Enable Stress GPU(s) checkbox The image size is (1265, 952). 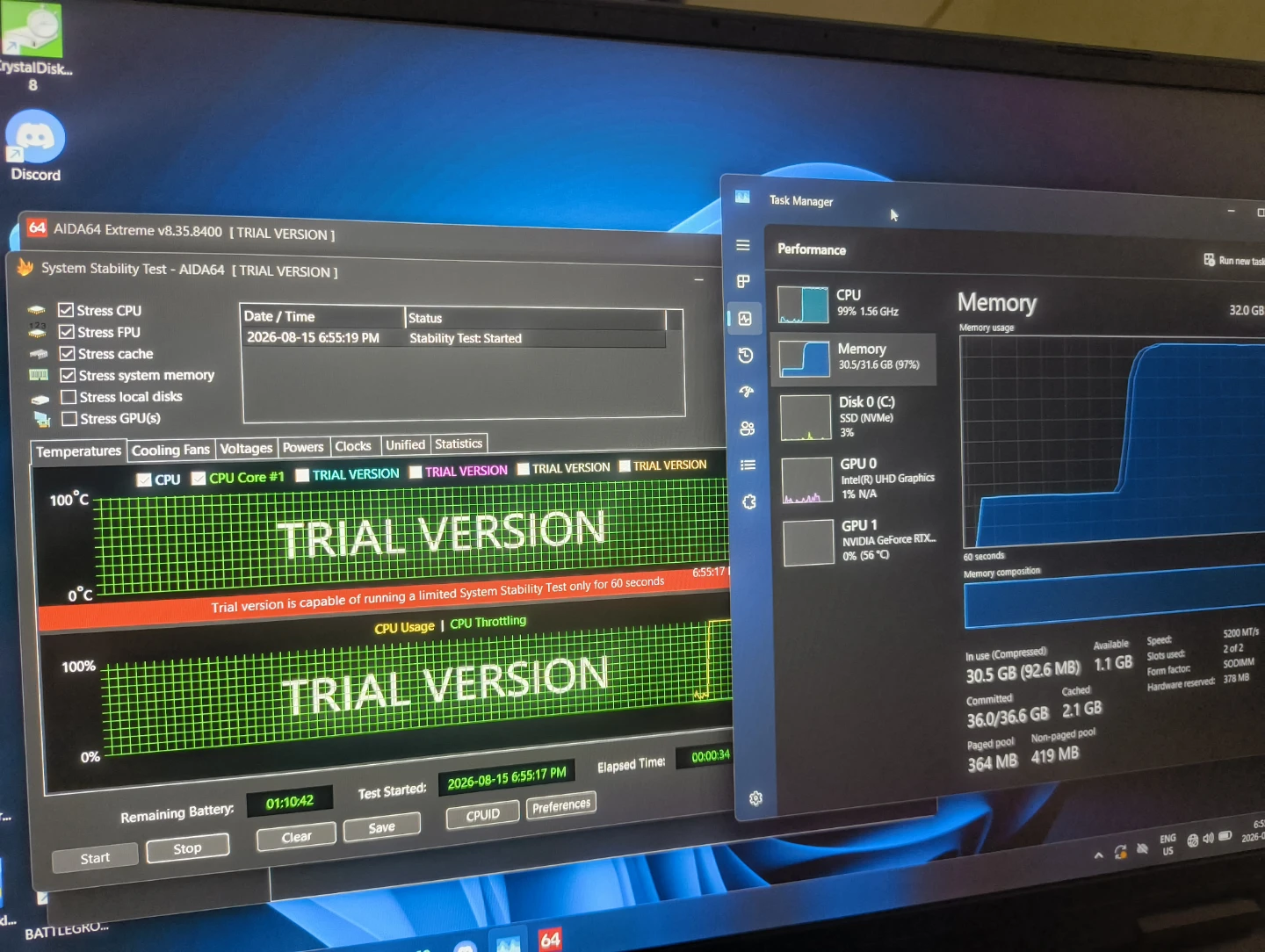click(x=69, y=419)
